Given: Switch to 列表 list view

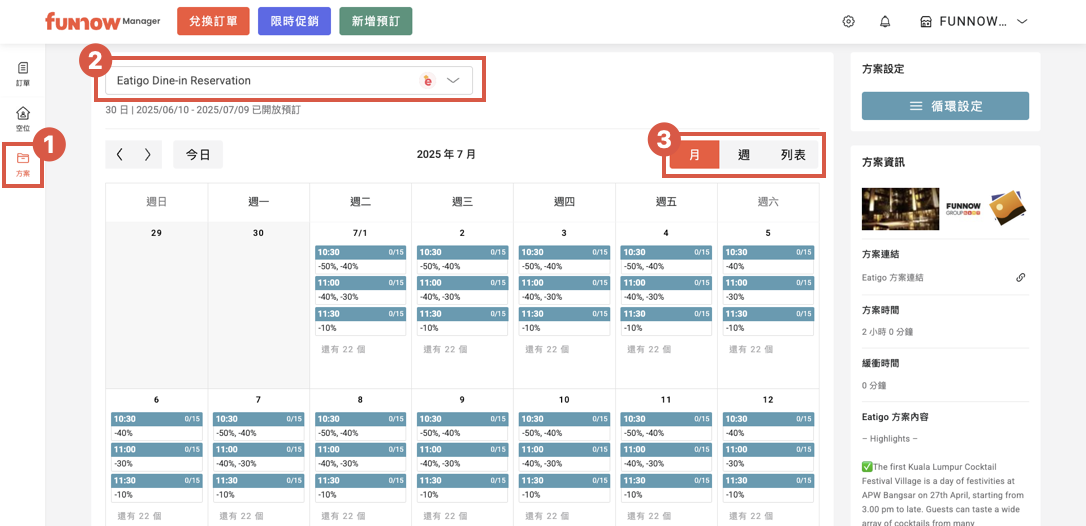Looking at the screenshot, I should [793, 155].
